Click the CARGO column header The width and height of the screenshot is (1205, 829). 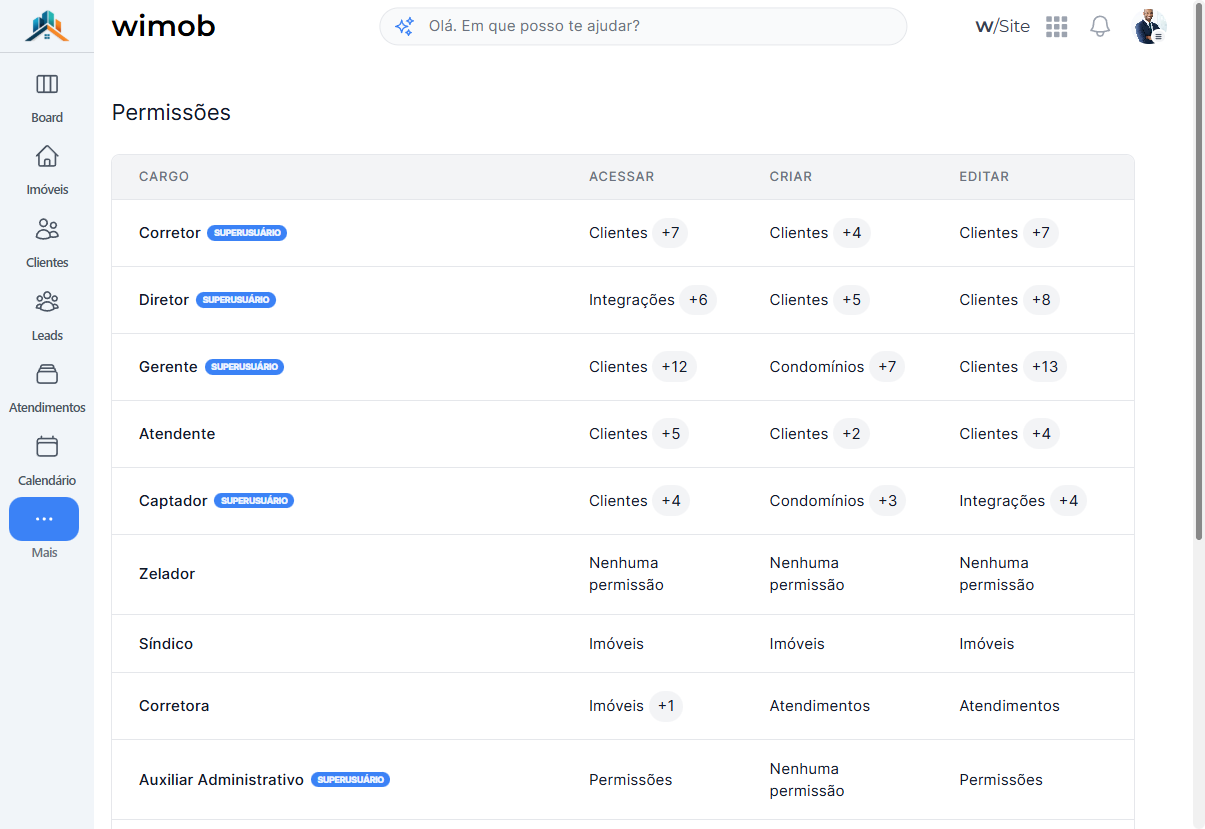(x=164, y=177)
